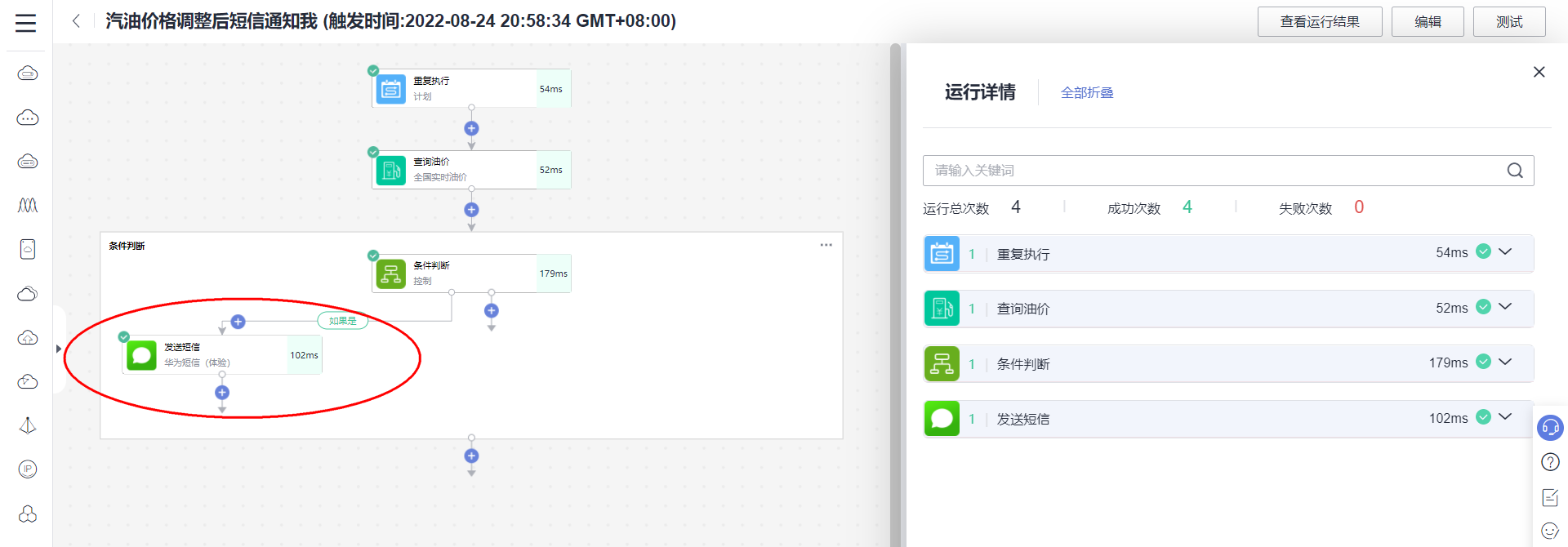Click the 179ms duration on 条件判断 node
1568x547 pixels.
click(x=553, y=273)
